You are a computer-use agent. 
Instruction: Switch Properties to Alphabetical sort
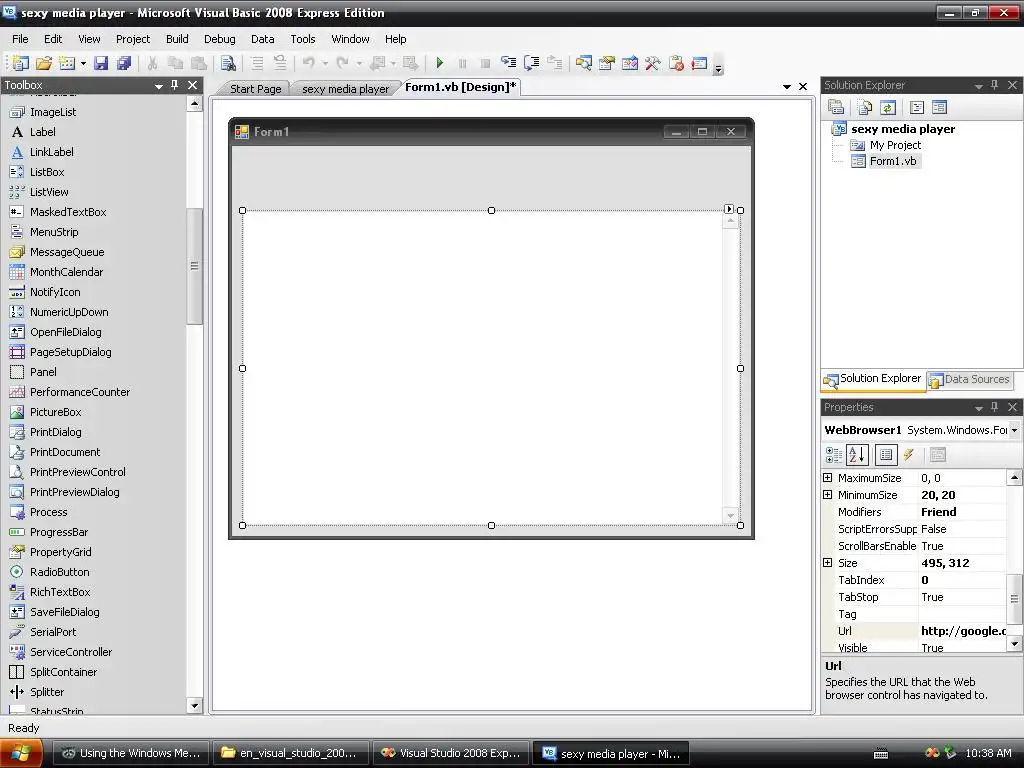(x=857, y=455)
